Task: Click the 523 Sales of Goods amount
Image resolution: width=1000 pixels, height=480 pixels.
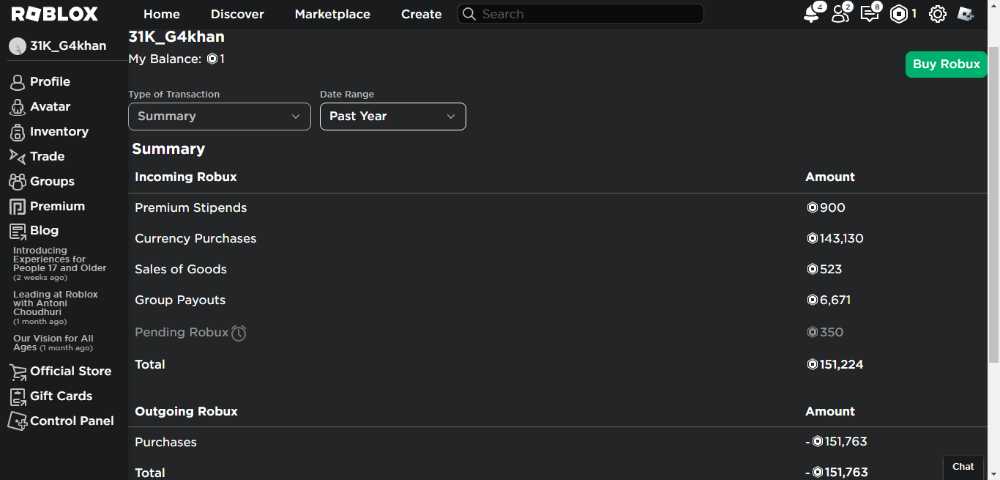Action: (824, 269)
